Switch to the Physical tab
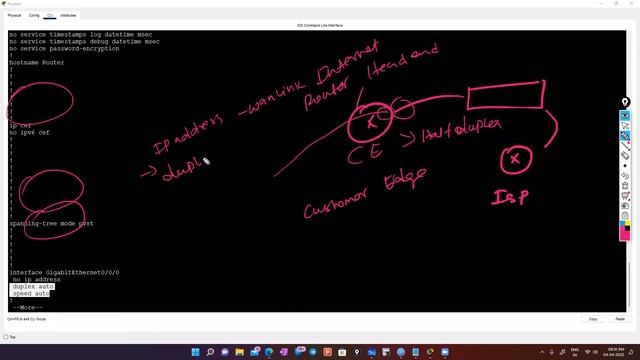 pyautogui.click(x=14, y=16)
